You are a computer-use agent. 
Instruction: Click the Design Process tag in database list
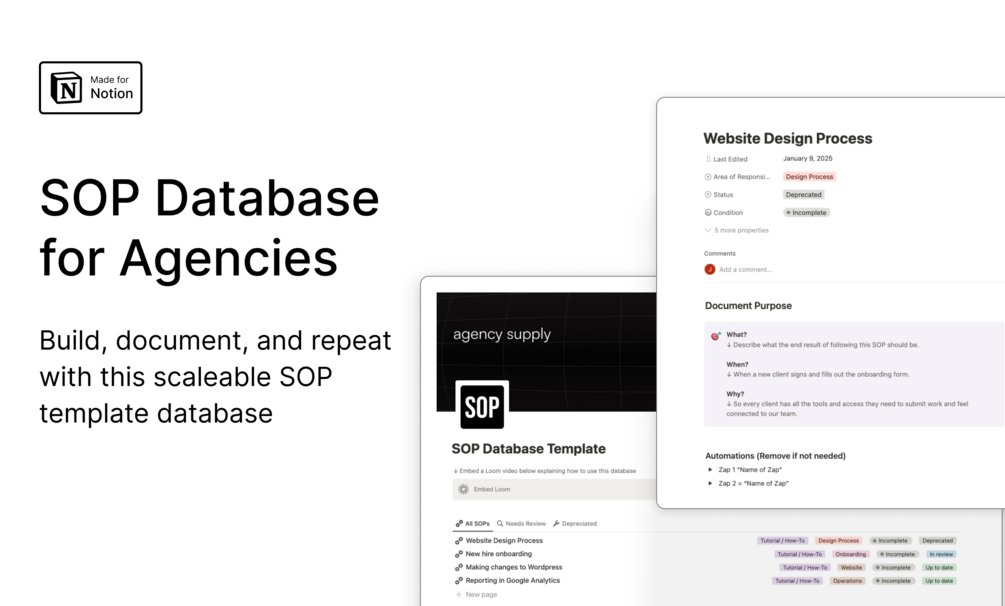(x=838, y=541)
